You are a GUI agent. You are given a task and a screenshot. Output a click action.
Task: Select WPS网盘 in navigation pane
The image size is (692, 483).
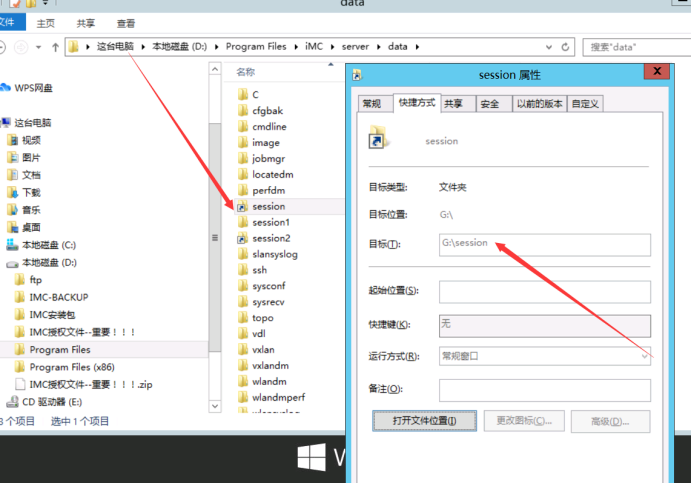[34, 88]
